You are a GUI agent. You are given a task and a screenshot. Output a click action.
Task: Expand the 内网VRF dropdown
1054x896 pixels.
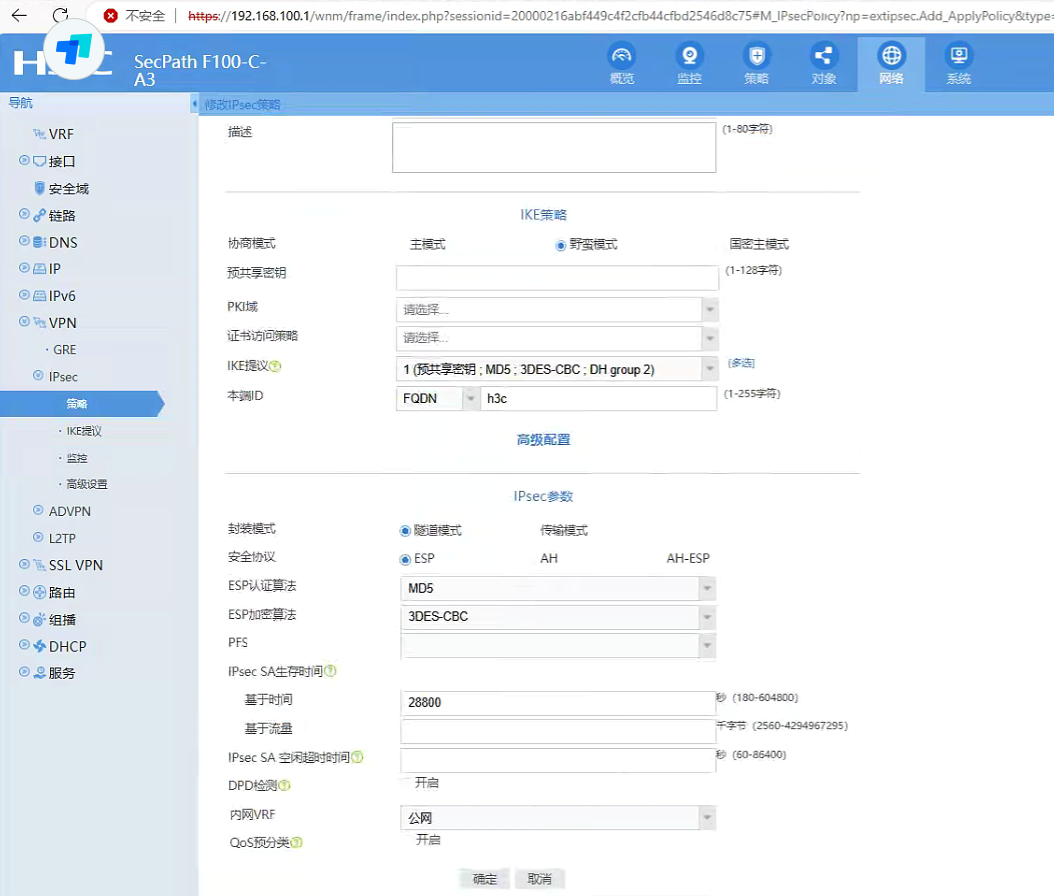click(557, 818)
